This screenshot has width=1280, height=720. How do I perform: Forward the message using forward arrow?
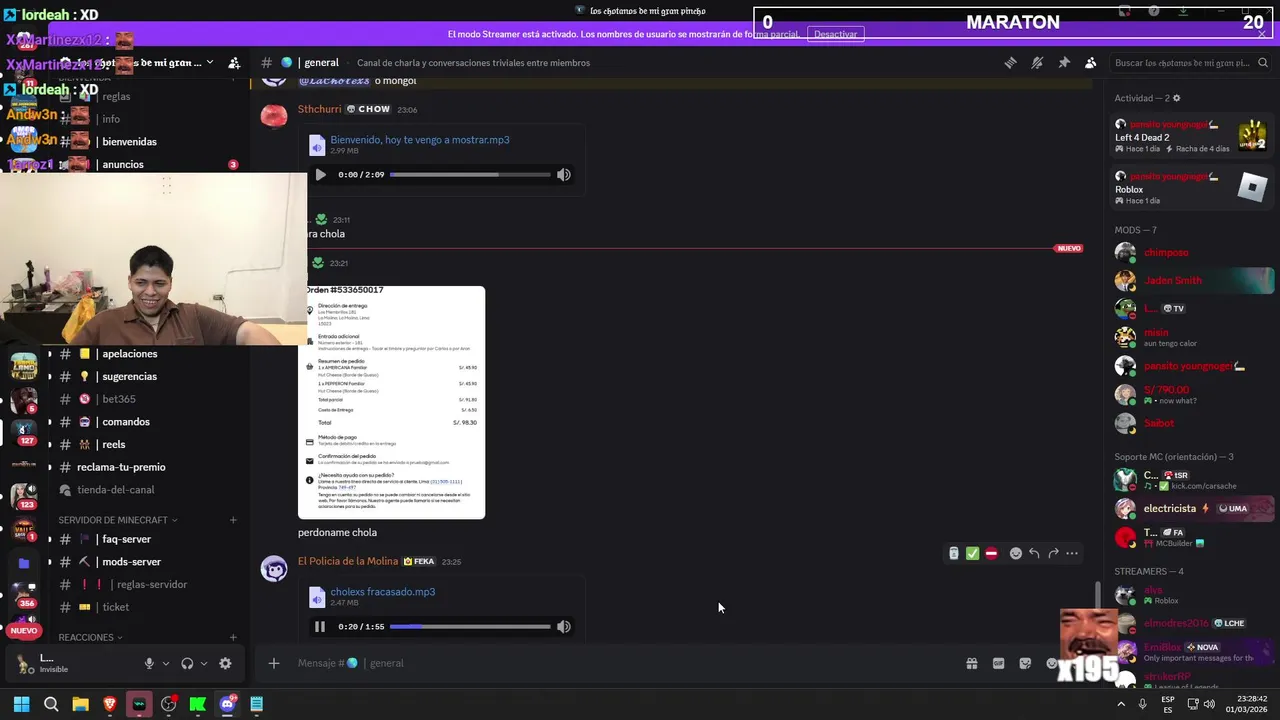click(1053, 553)
